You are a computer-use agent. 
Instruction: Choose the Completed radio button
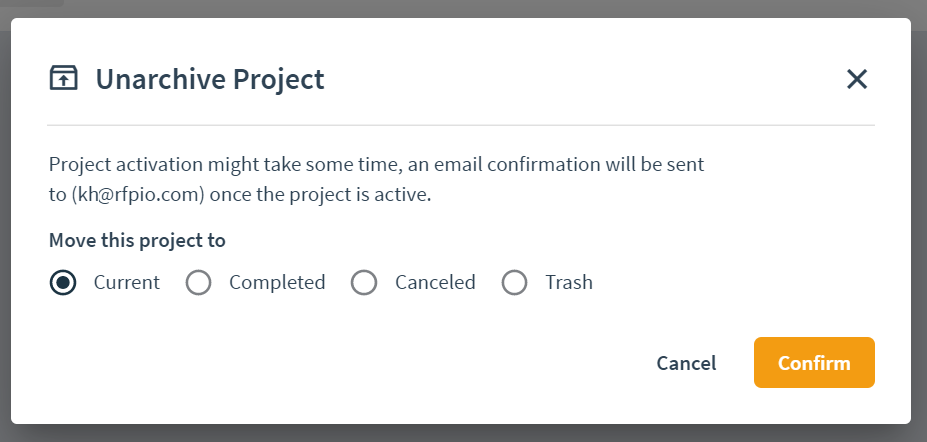pyautogui.click(x=198, y=283)
